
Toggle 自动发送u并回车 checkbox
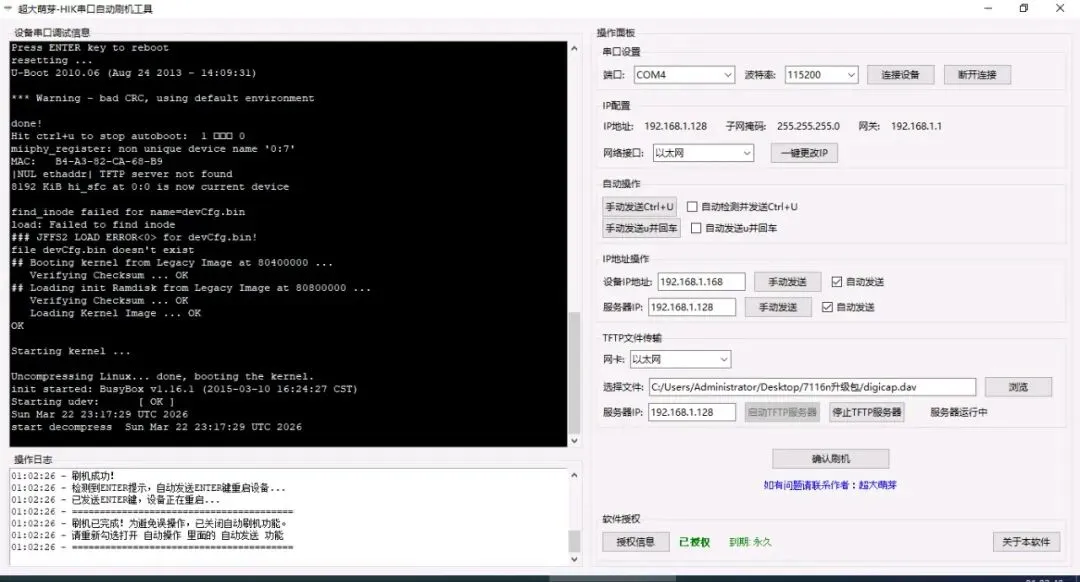click(x=696, y=228)
